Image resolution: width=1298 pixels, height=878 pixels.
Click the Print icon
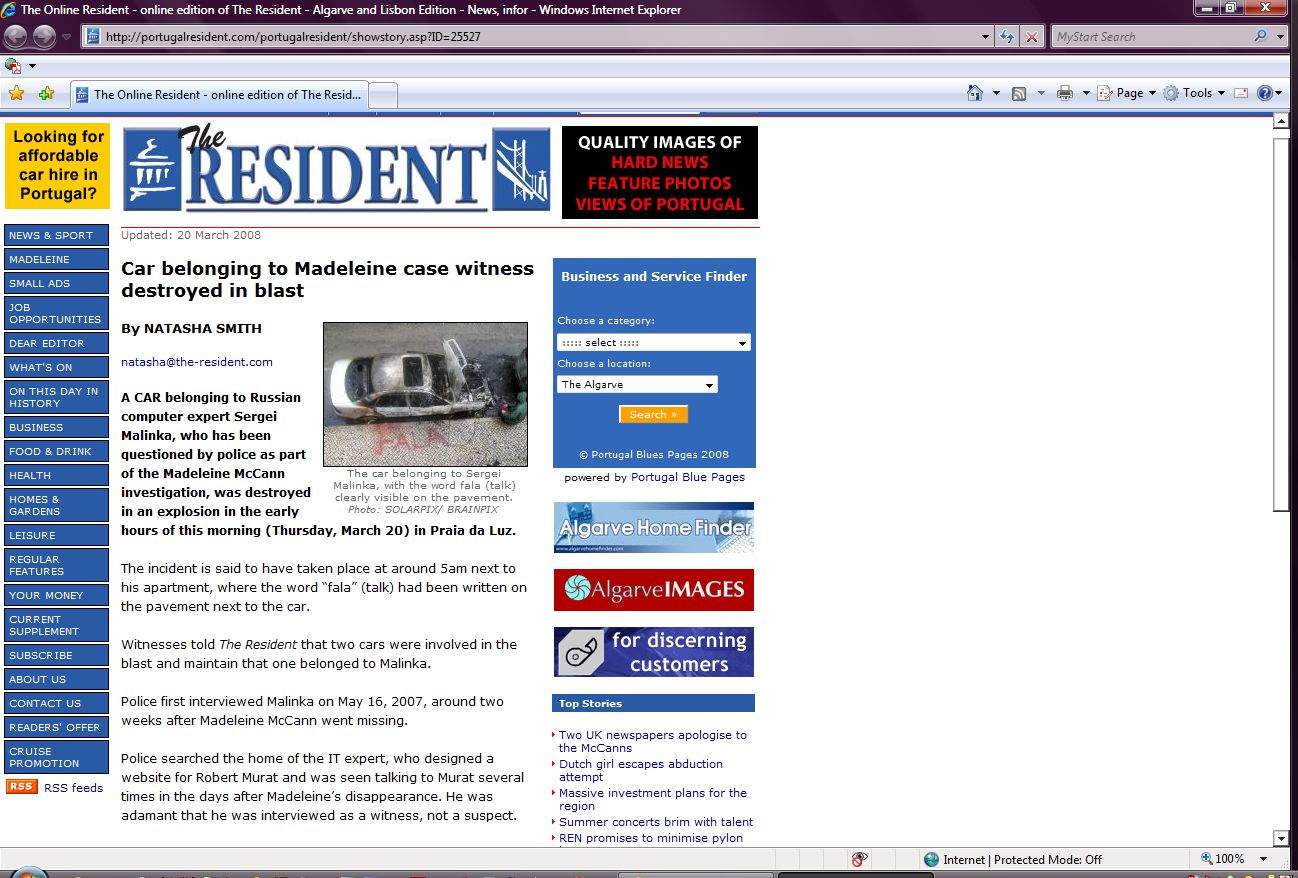coord(1065,93)
